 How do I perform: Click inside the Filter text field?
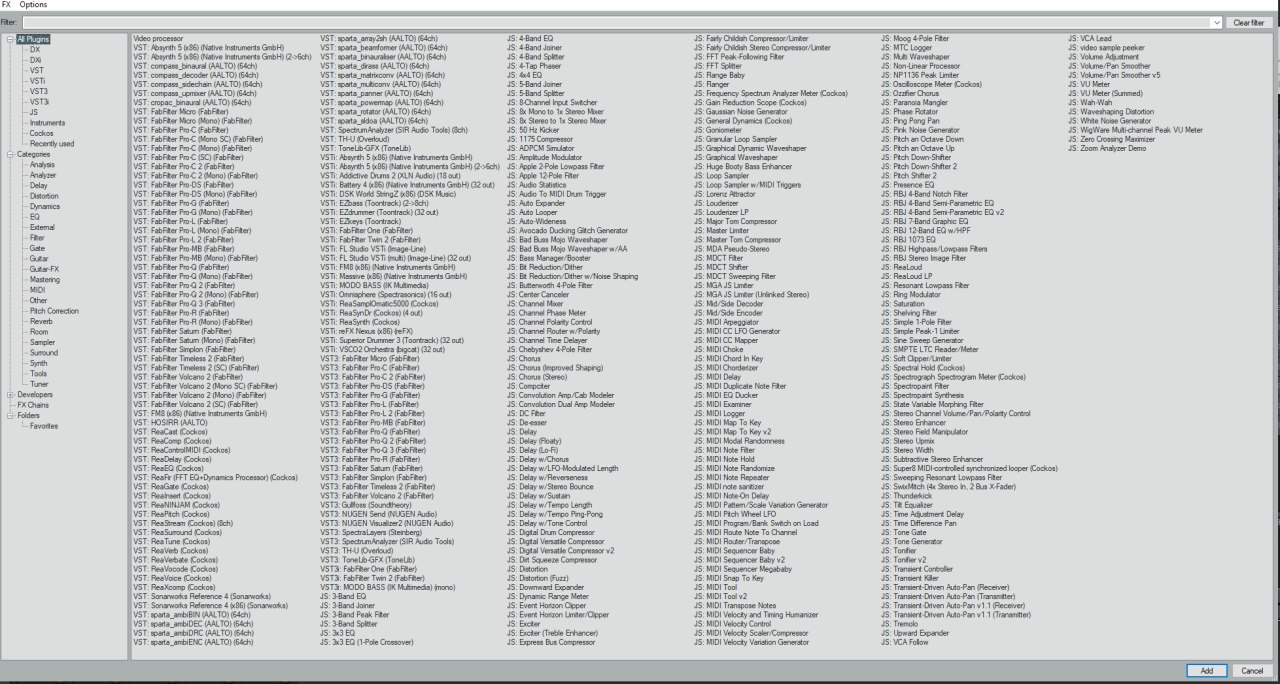tap(616, 22)
